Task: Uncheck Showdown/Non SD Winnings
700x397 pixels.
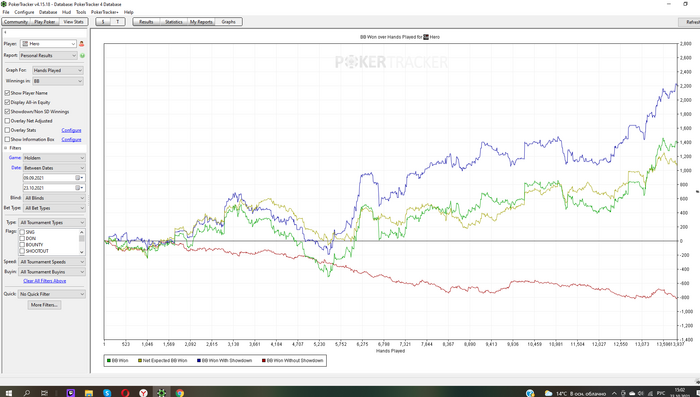Action: click(7, 112)
